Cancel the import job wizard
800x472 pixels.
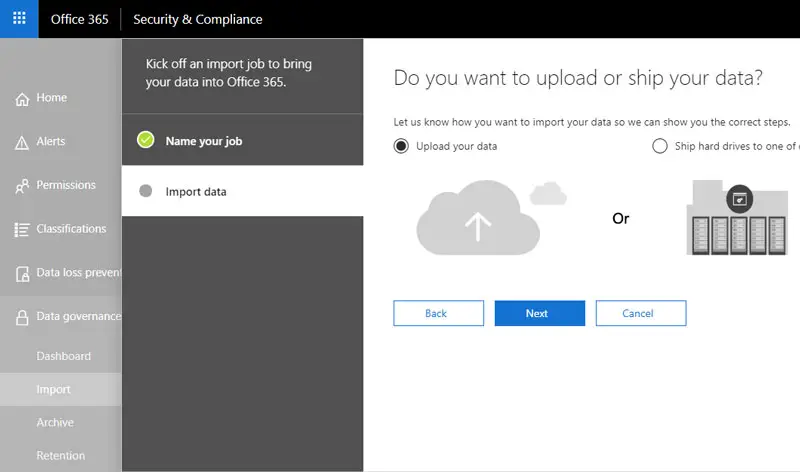point(640,313)
